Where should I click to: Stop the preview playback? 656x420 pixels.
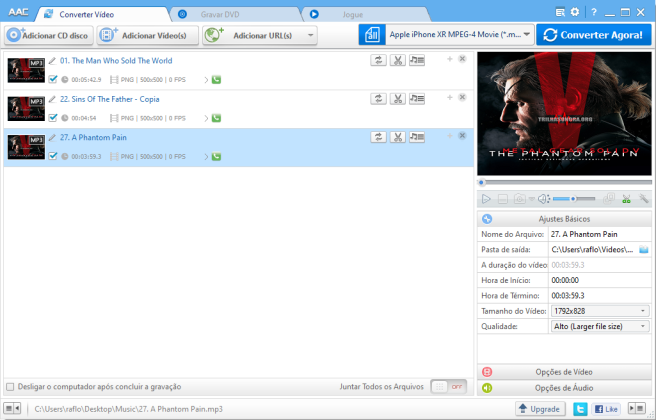(503, 199)
